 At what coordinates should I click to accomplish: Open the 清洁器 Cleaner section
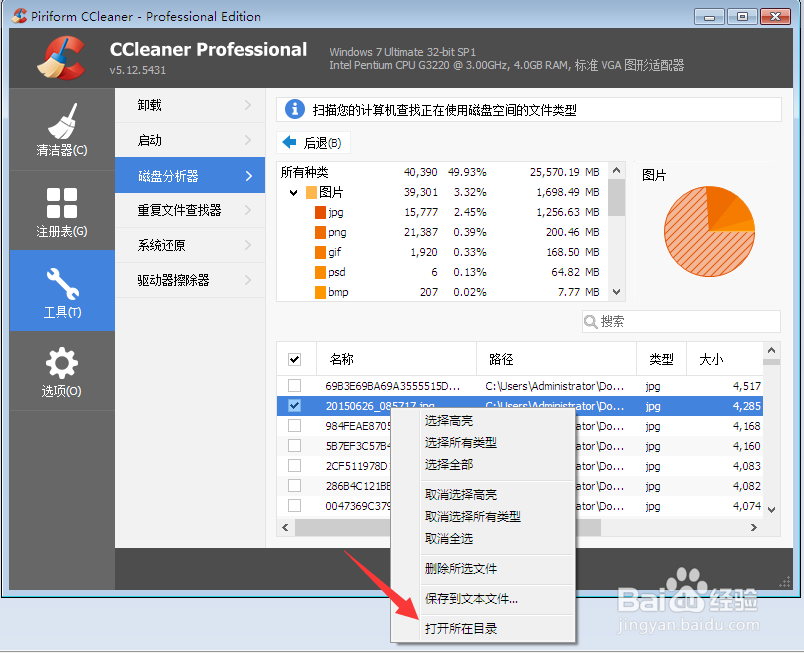(62, 129)
